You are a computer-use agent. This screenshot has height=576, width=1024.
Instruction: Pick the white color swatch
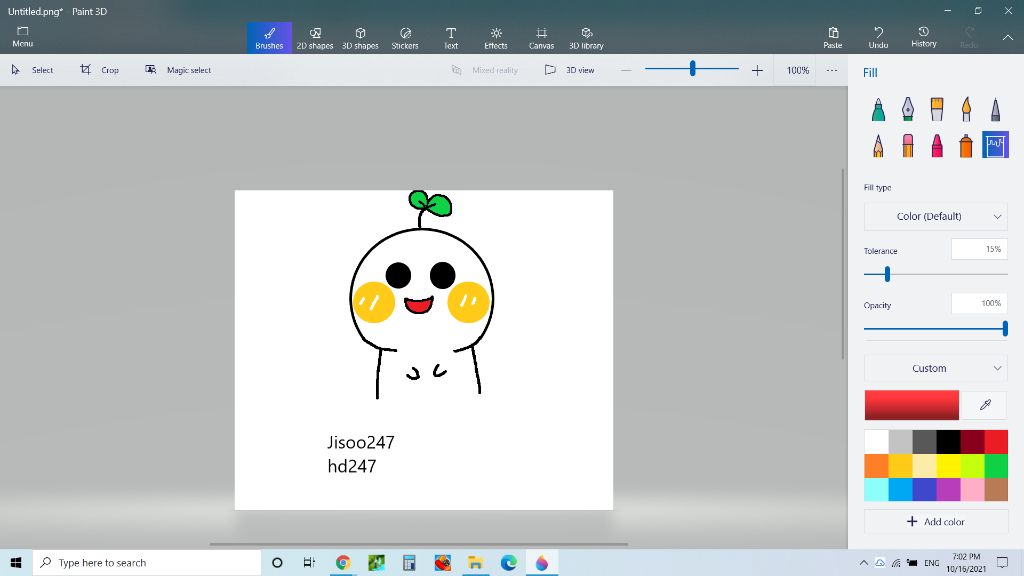(x=876, y=441)
